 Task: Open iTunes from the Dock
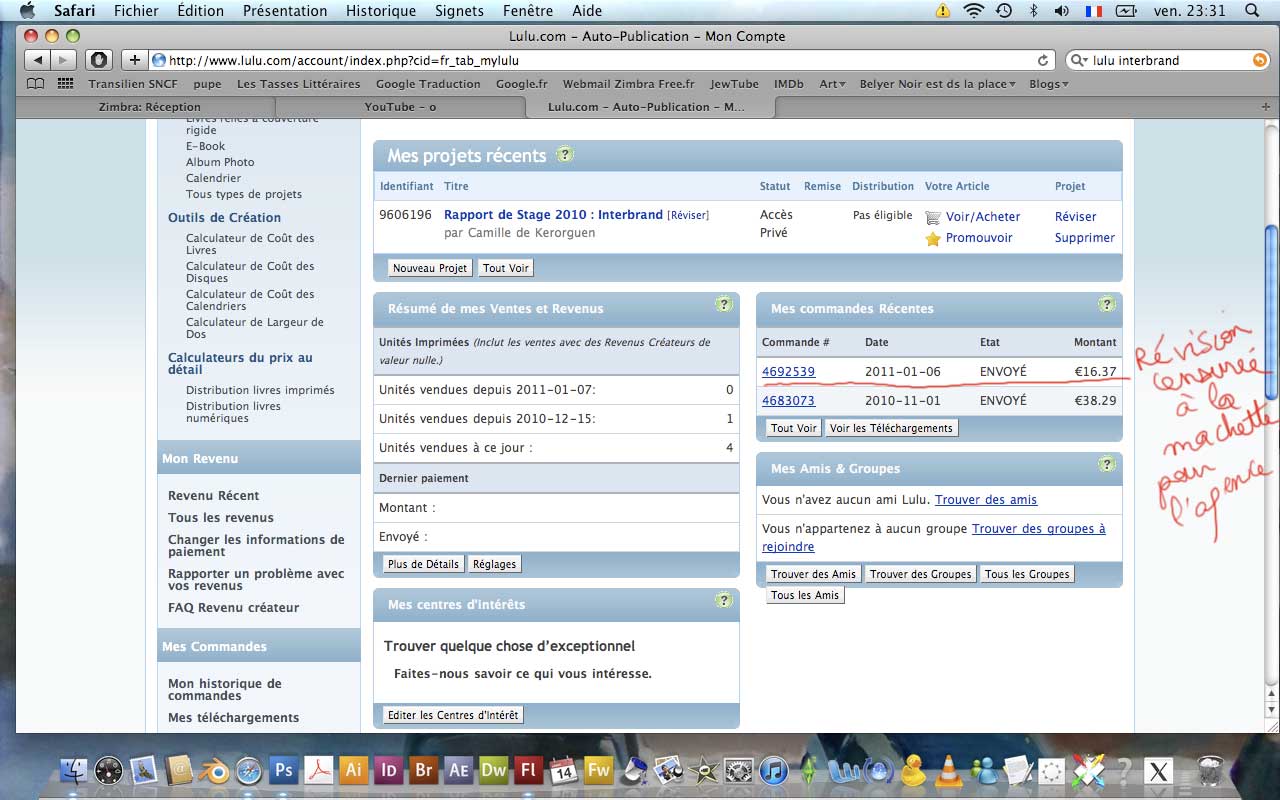pyautogui.click(x=773, y=770)
